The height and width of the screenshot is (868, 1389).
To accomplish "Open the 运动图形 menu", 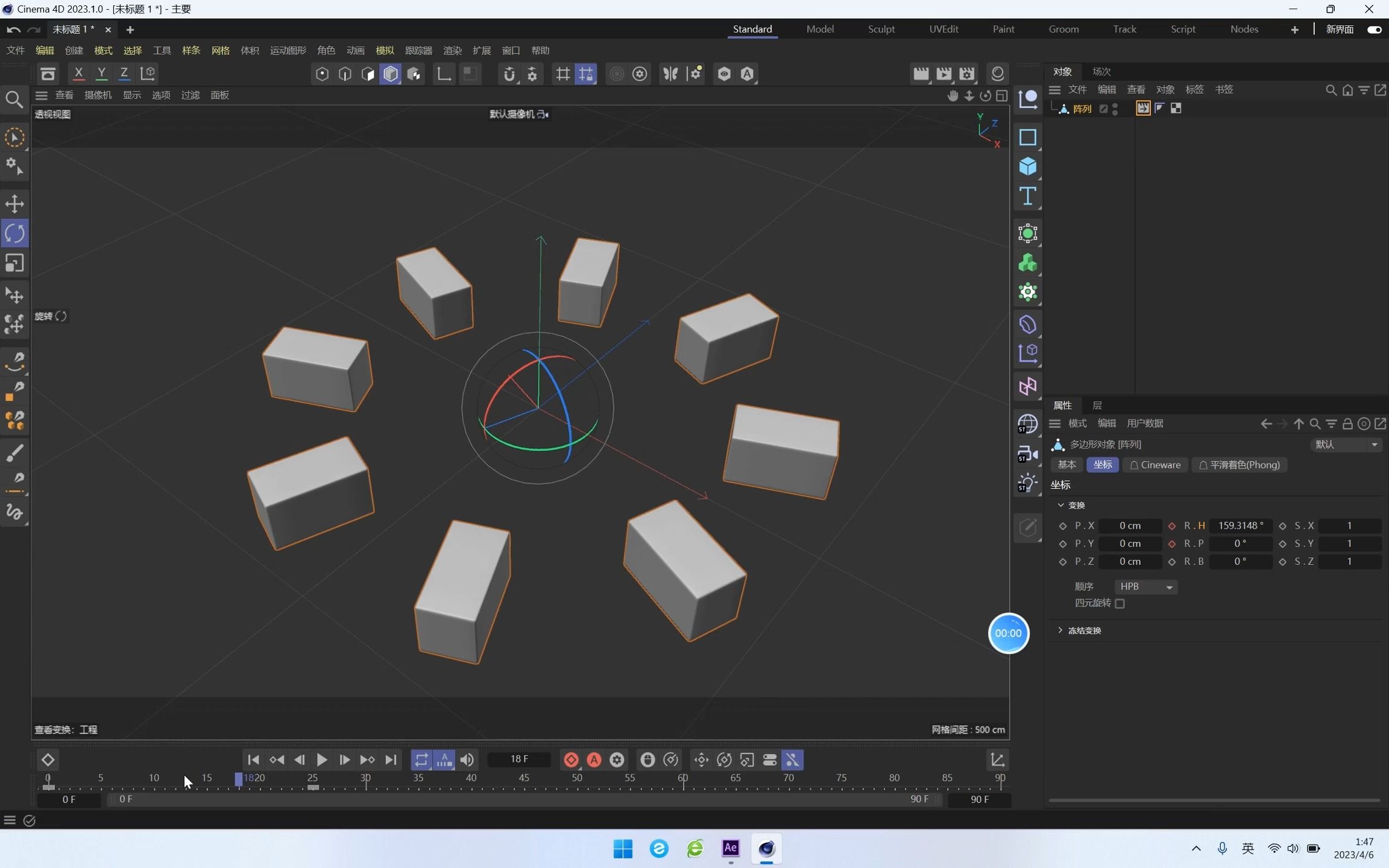I will pos(288,51).
